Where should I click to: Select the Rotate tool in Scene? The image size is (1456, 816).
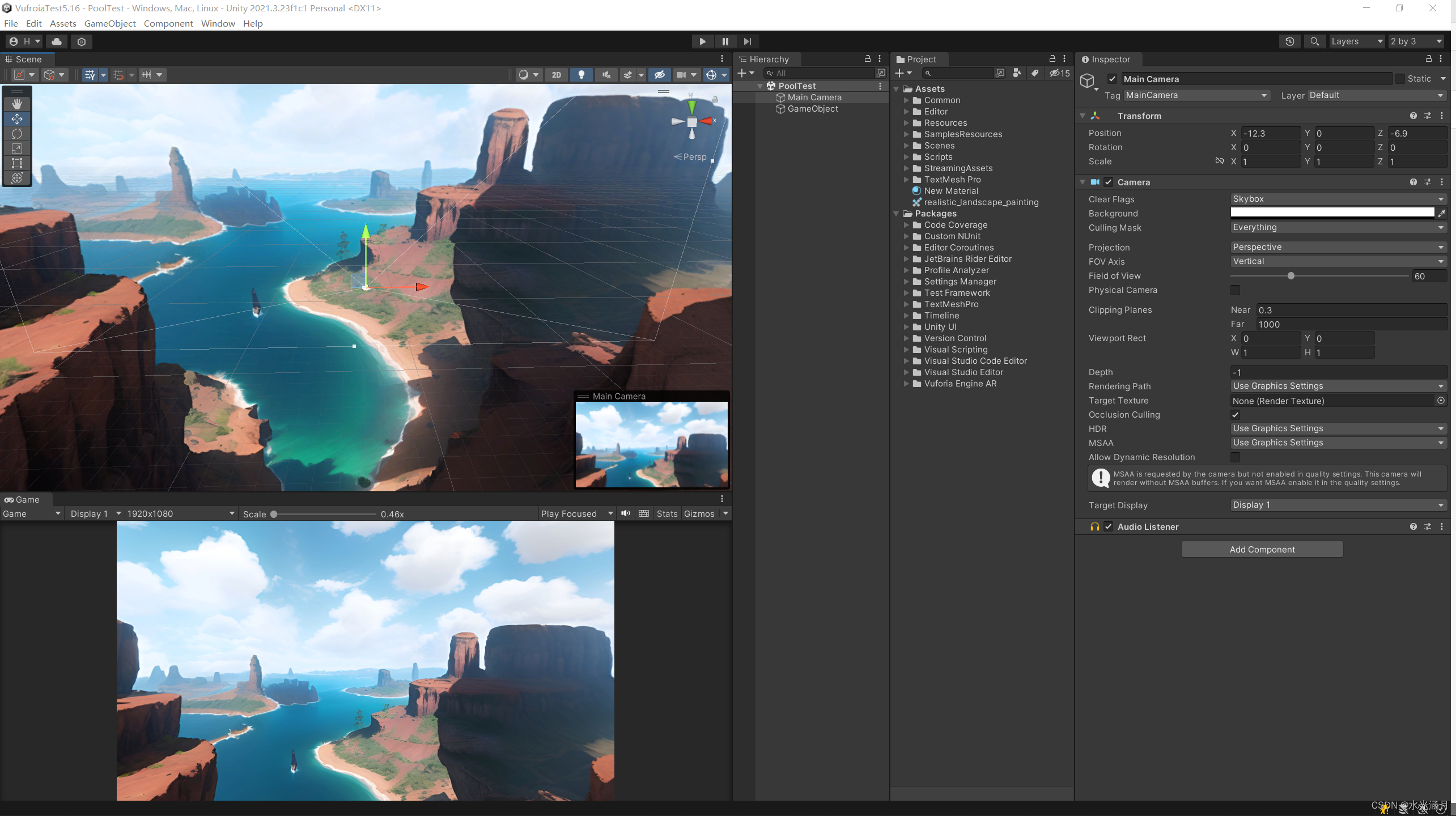17,134
